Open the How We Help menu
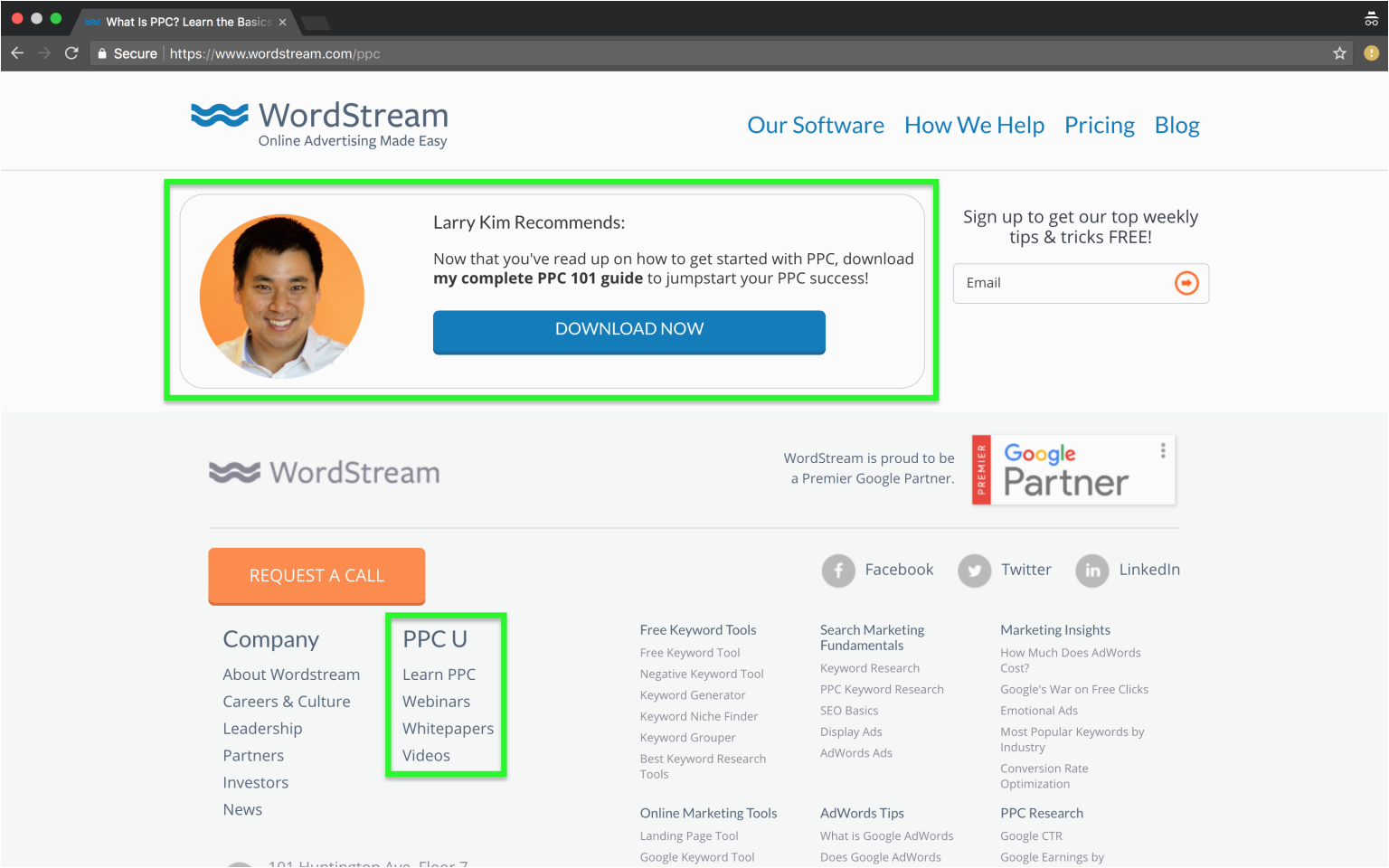The width and height of the screenshot is (1389, 868). 974,126
